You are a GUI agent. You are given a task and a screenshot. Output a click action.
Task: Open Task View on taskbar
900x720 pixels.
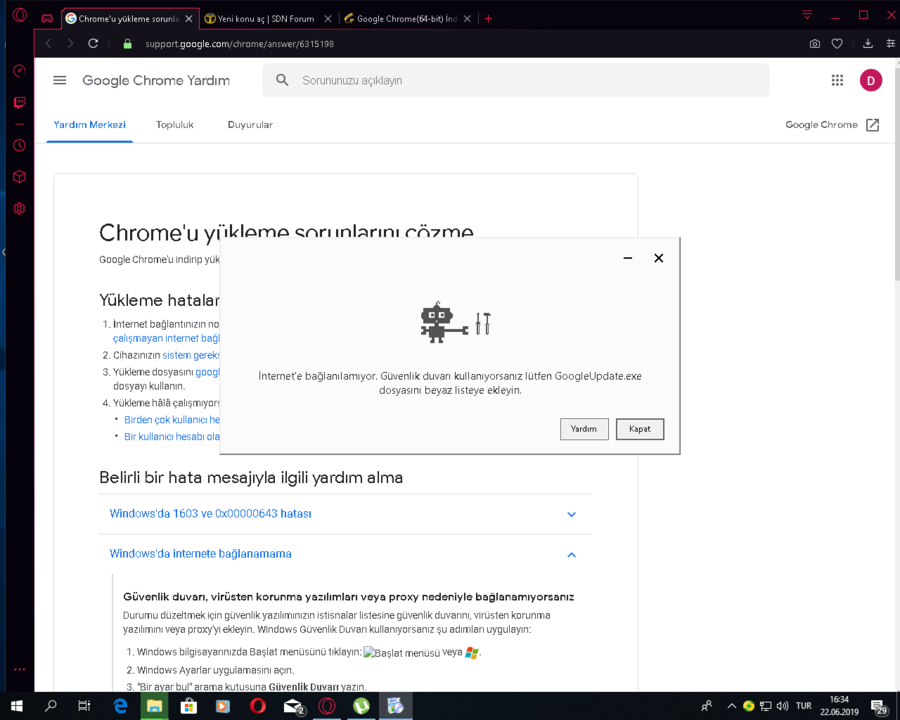pyautogui.click(x=84, y=706)
